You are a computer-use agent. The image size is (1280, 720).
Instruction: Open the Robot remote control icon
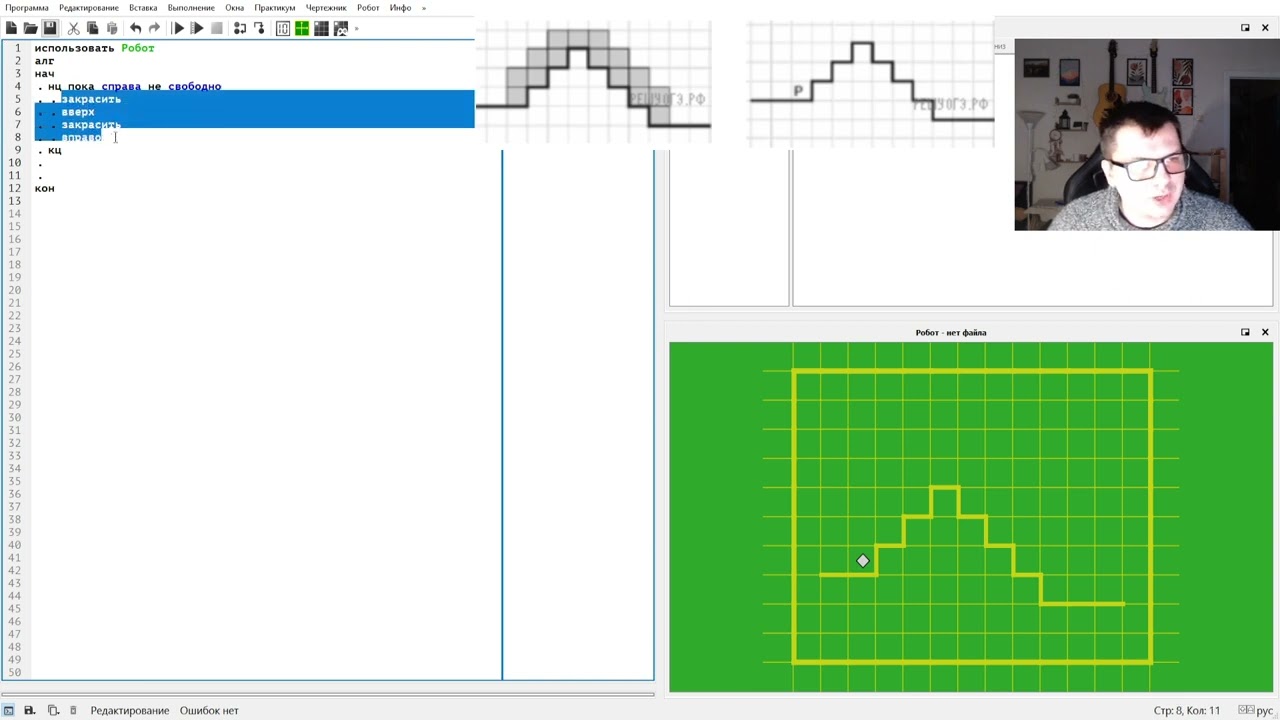[x=341, y=28]
